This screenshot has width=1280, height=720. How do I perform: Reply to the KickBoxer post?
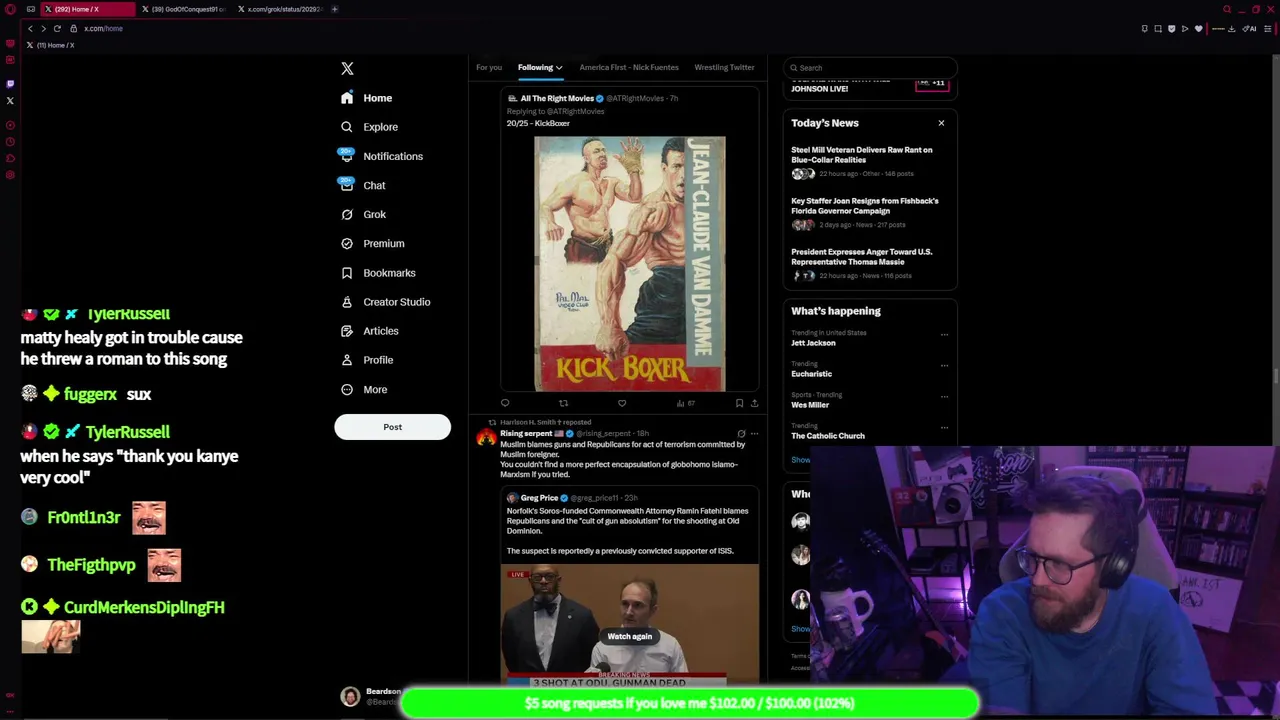(x=505, y=403)
